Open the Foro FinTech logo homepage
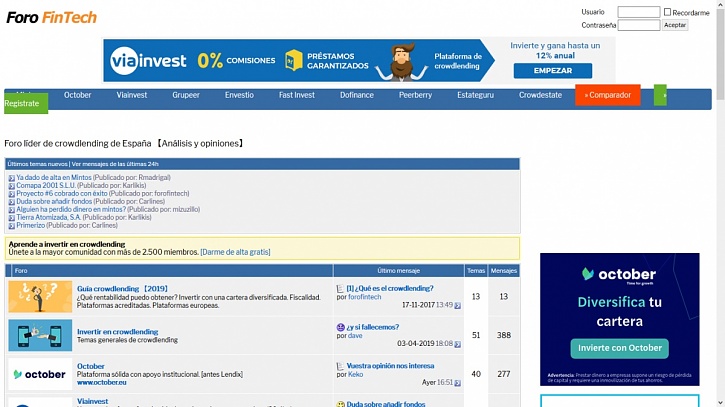The image size is (725, 407). coord(51,18)
